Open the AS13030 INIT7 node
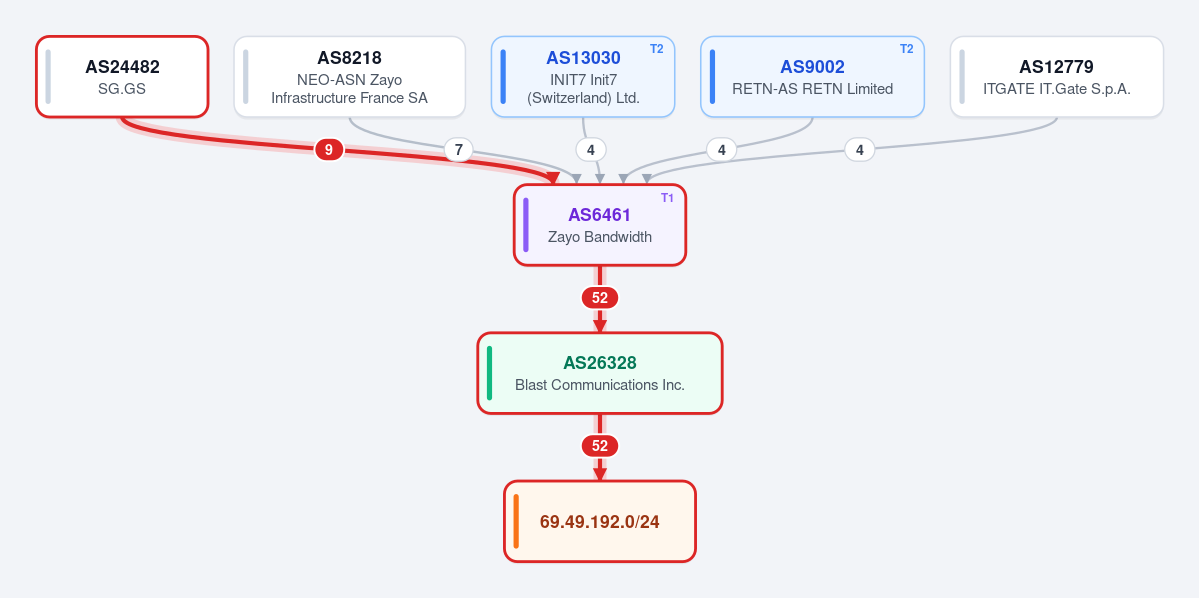 pos(583,76)
